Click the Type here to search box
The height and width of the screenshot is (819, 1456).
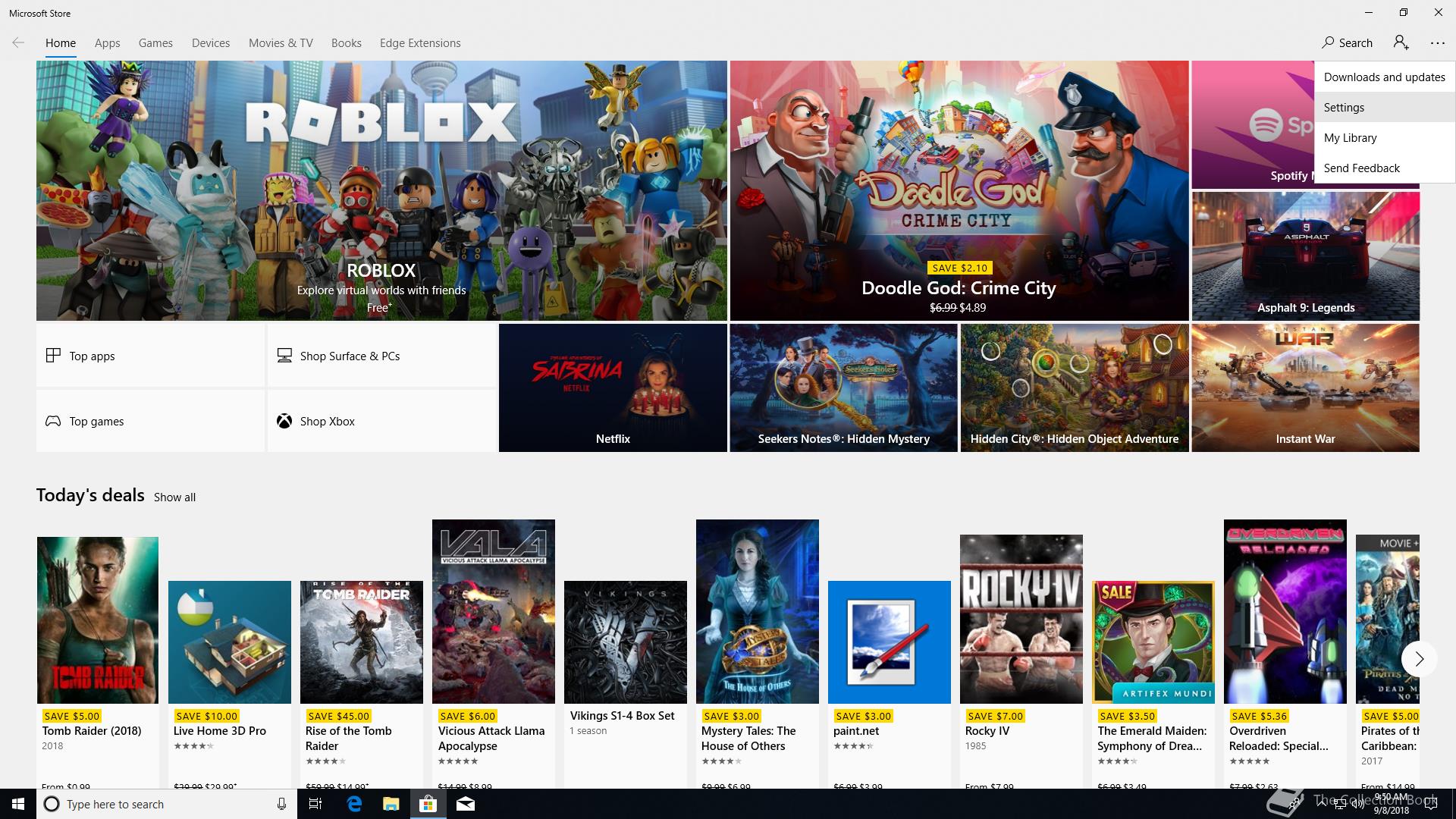click(x=165, y=804)
